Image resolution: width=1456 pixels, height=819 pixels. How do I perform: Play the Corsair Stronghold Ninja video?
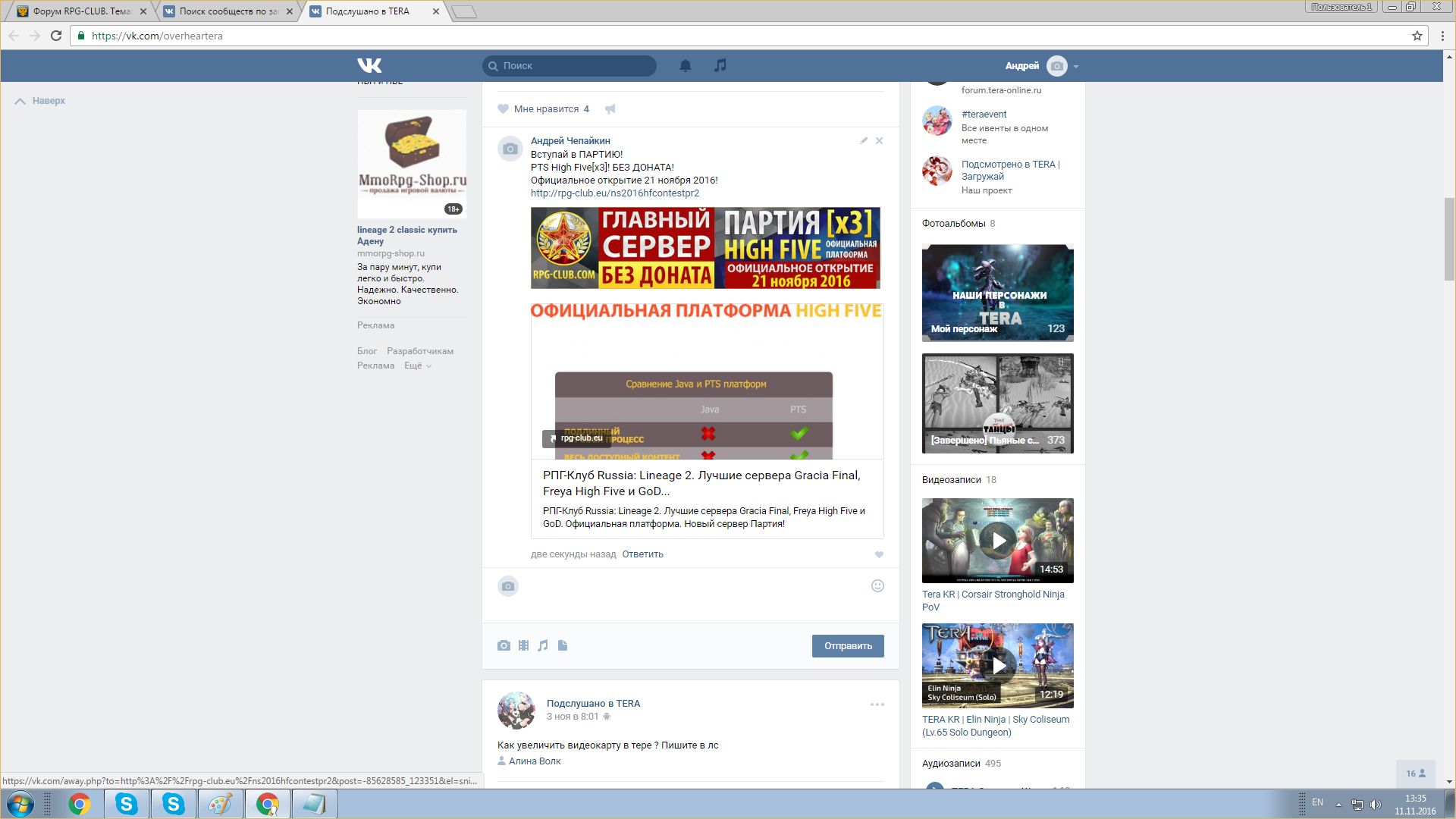998,541
